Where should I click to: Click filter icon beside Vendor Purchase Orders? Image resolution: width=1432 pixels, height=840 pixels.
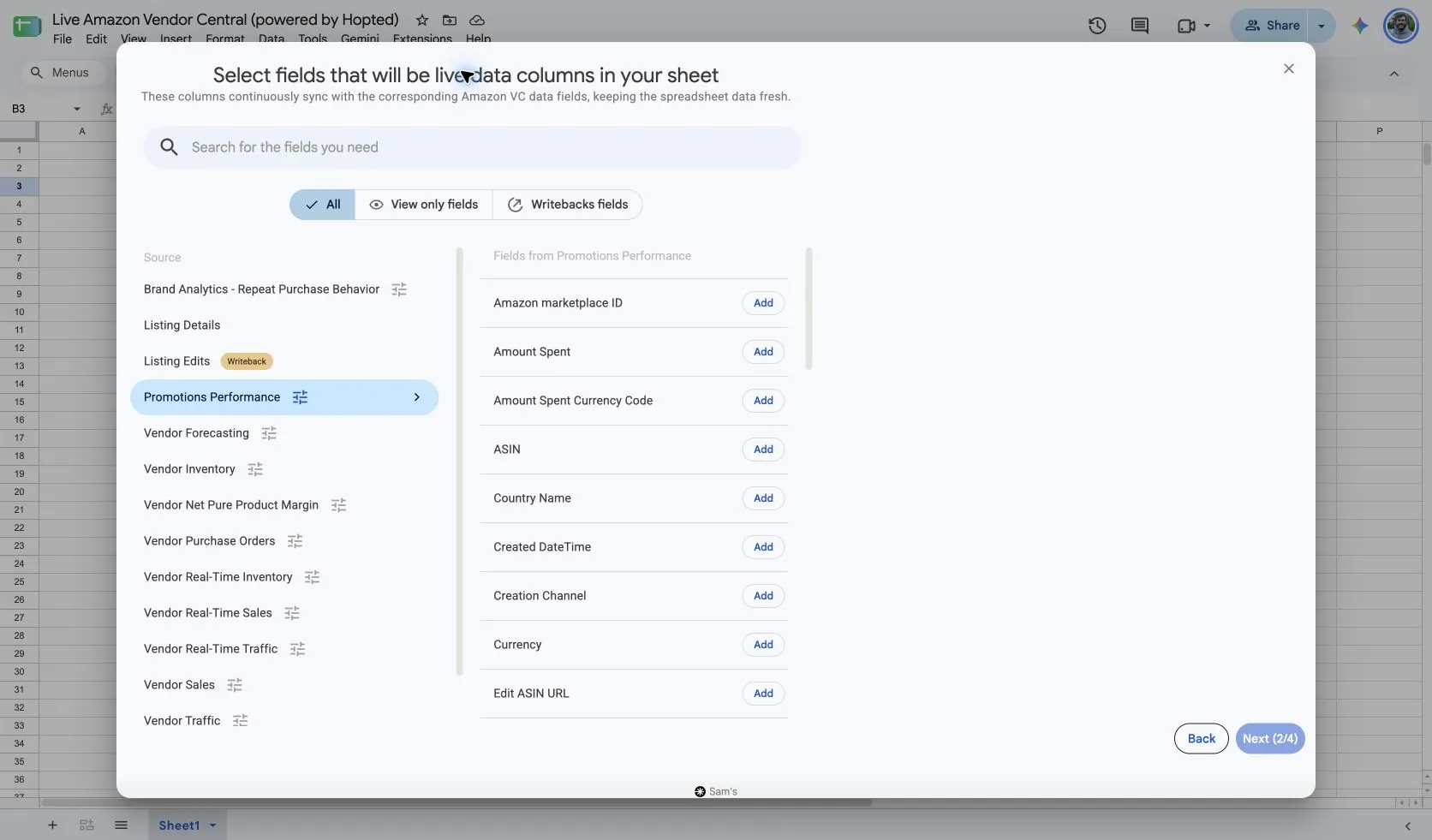pyautogui.click(x=295, y=541)
